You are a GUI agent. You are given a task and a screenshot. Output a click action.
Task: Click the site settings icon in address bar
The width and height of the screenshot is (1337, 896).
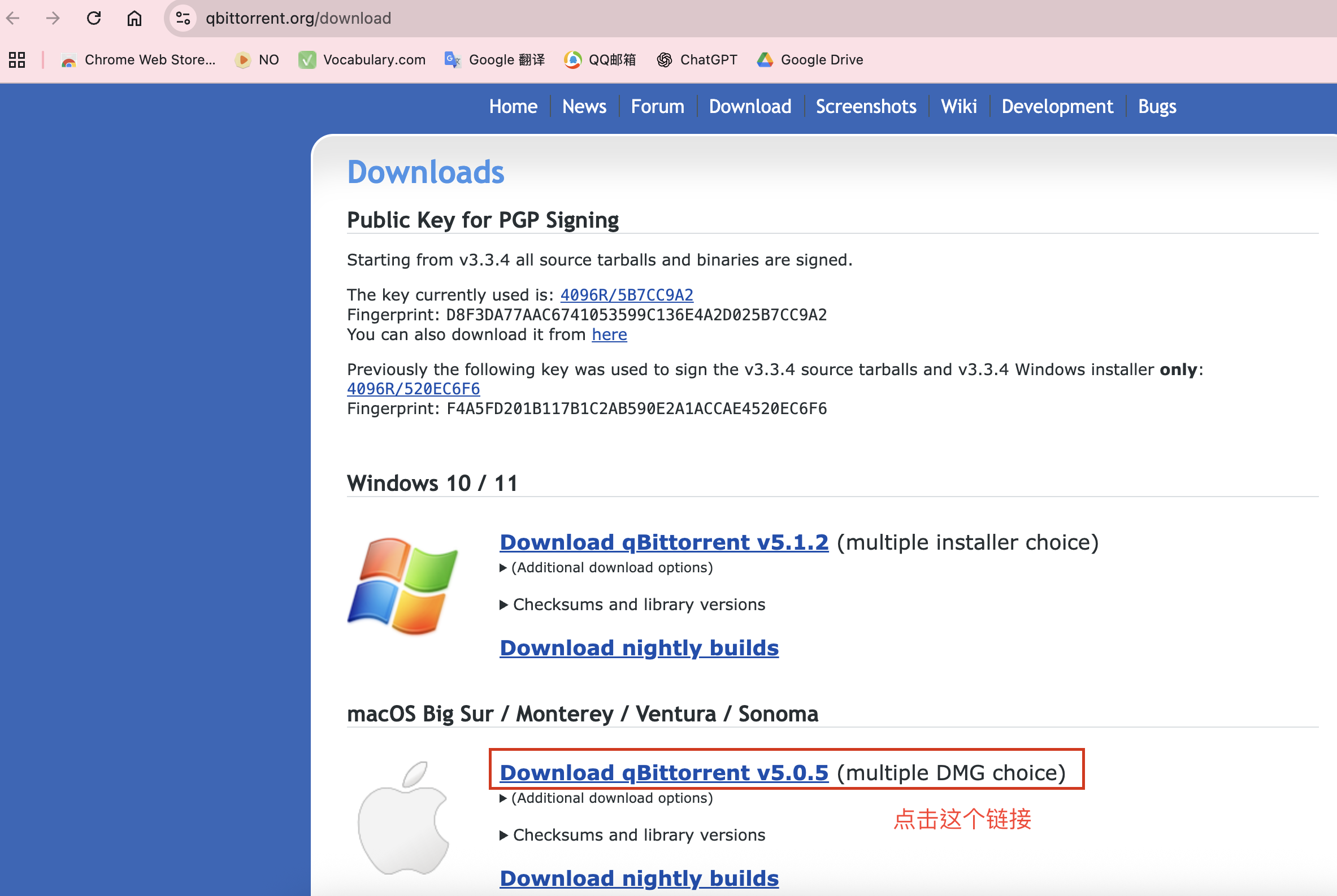pos(183,18)
